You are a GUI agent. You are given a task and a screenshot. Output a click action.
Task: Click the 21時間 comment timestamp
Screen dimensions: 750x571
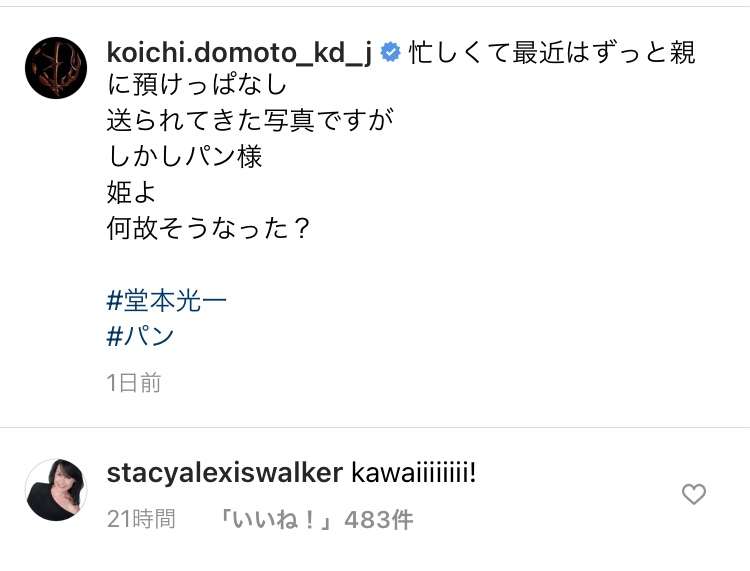[x=141, y=519]
